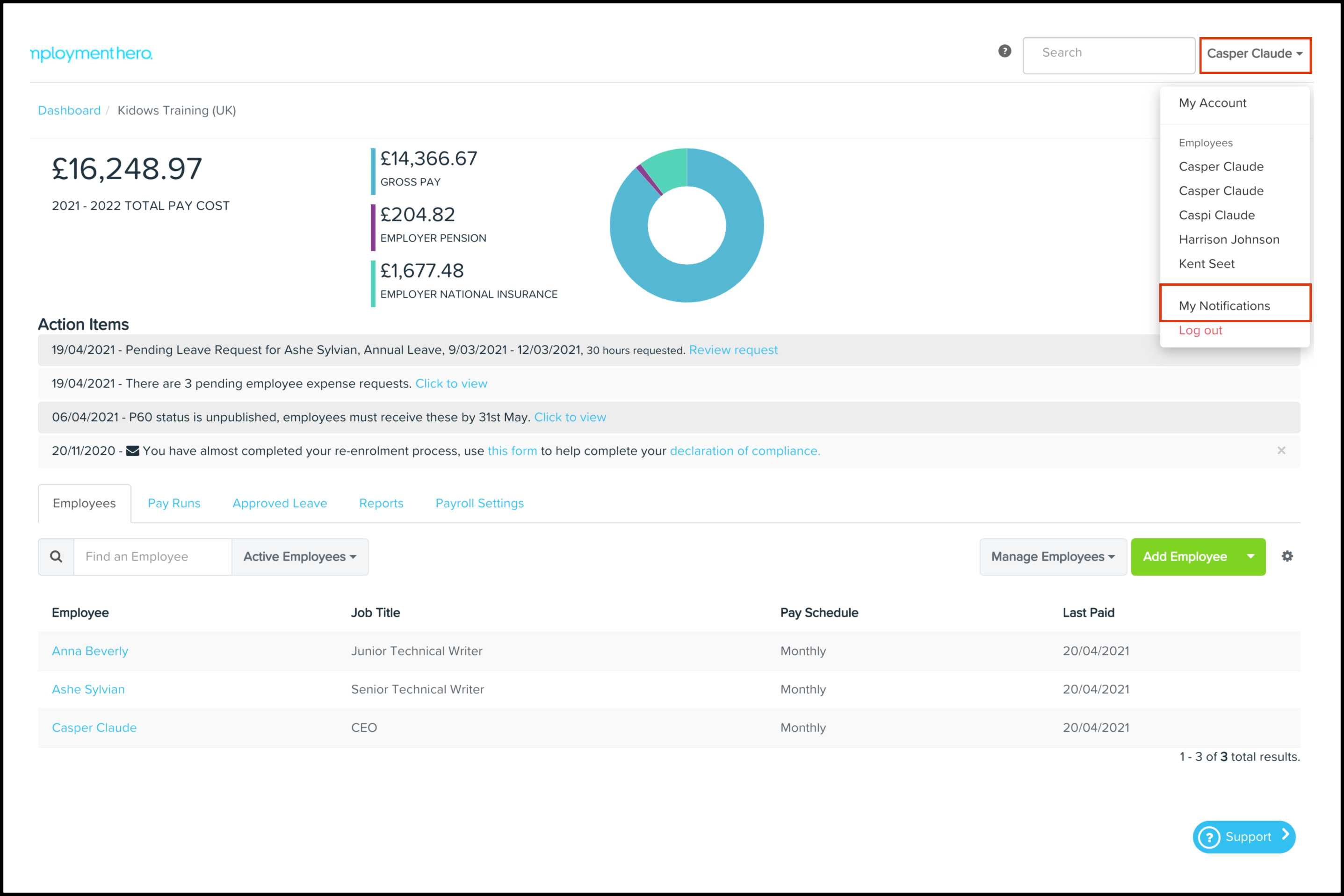Focus the Find an Employee field

(152, 556)
